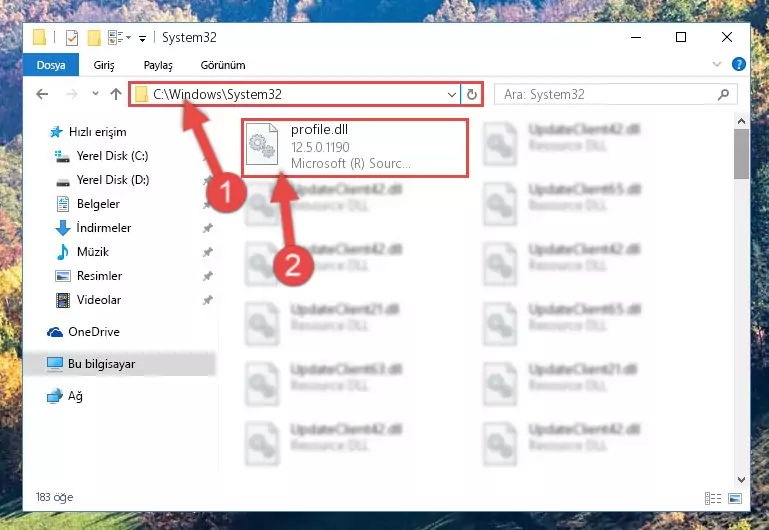Expand the address bar history dropdown
Screen dimensions: 769x530
coord(452,94)
